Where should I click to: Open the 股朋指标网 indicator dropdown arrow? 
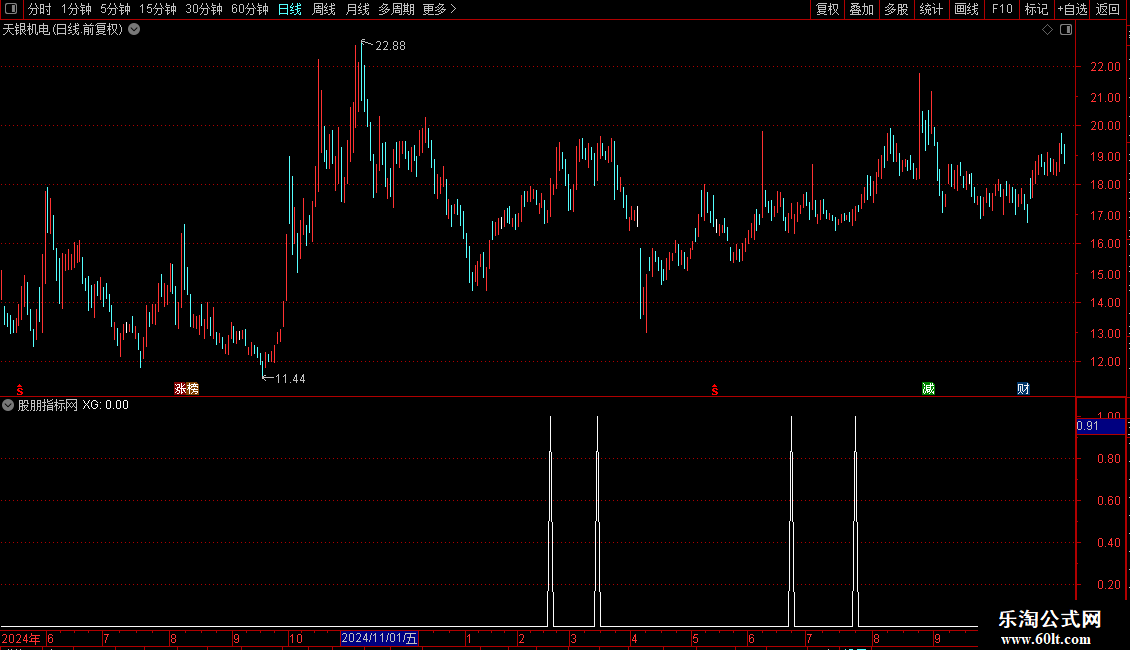point(8,405)
